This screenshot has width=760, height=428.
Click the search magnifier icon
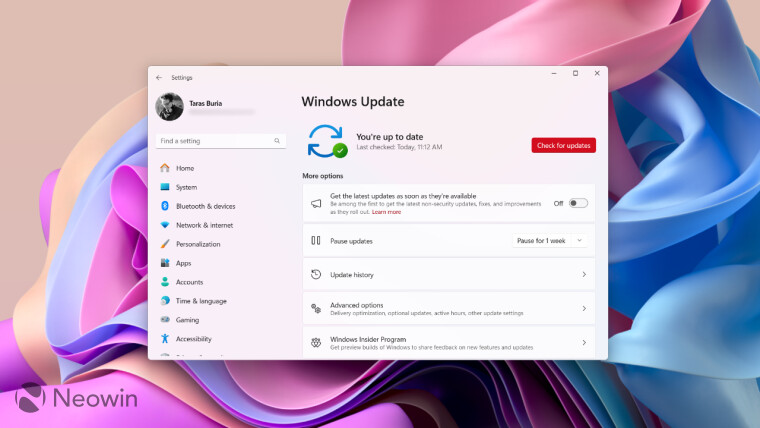[x=277, y=141]
